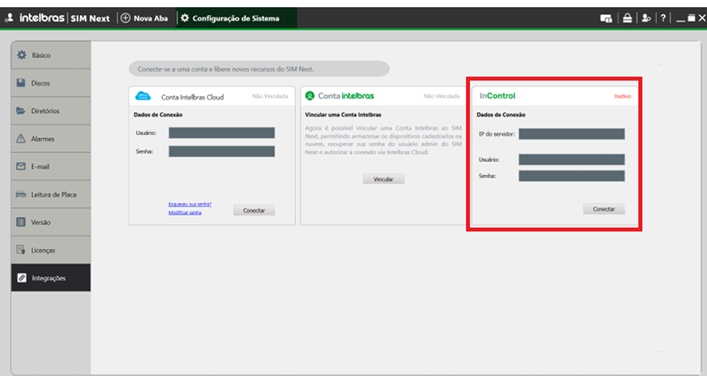Screen dimensions: 707x376
Task: Click the multi-monitor screens icon in title bar
Action: click(x=606, y=18)
